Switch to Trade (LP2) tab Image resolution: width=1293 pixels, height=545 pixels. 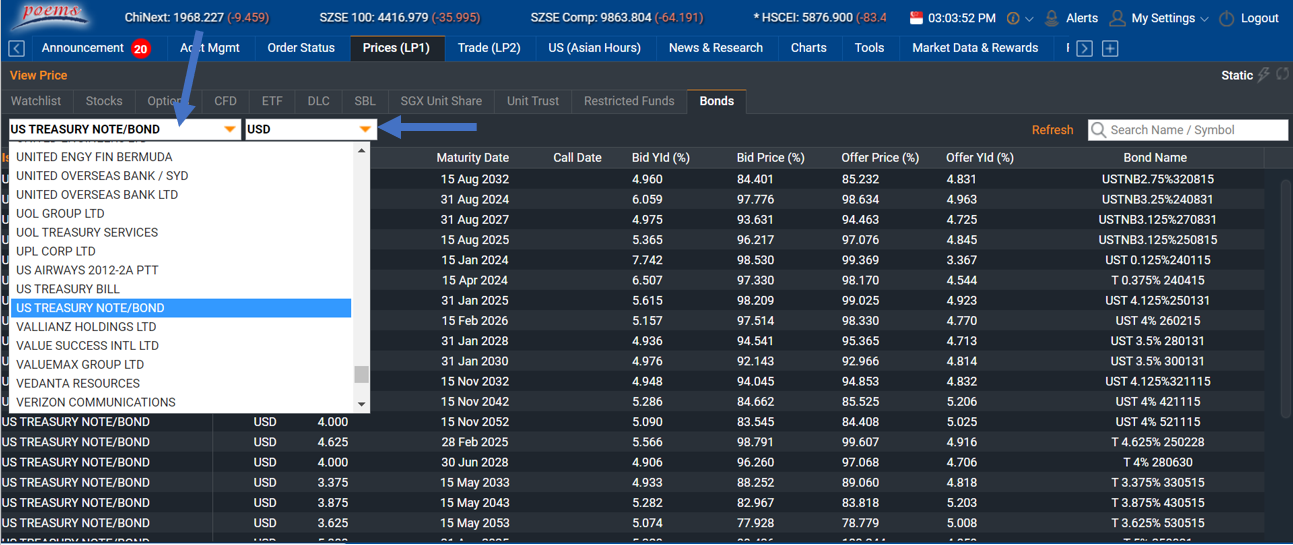pos(489,48)
